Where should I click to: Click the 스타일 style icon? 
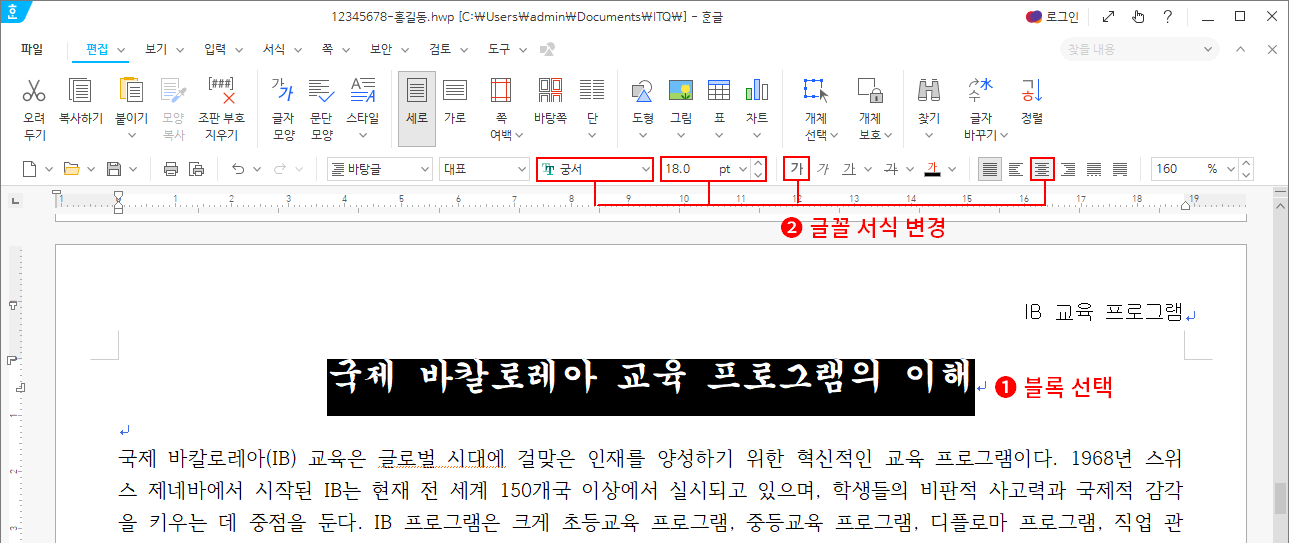coord(363,91)
